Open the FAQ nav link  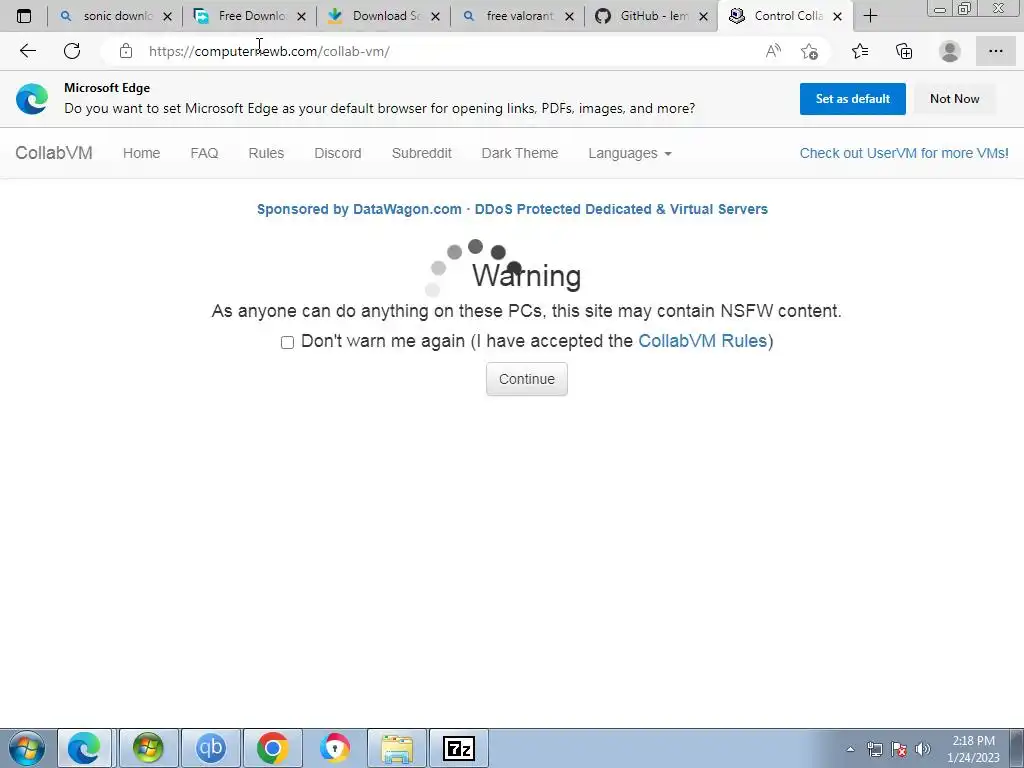click(x=204, y=153)
